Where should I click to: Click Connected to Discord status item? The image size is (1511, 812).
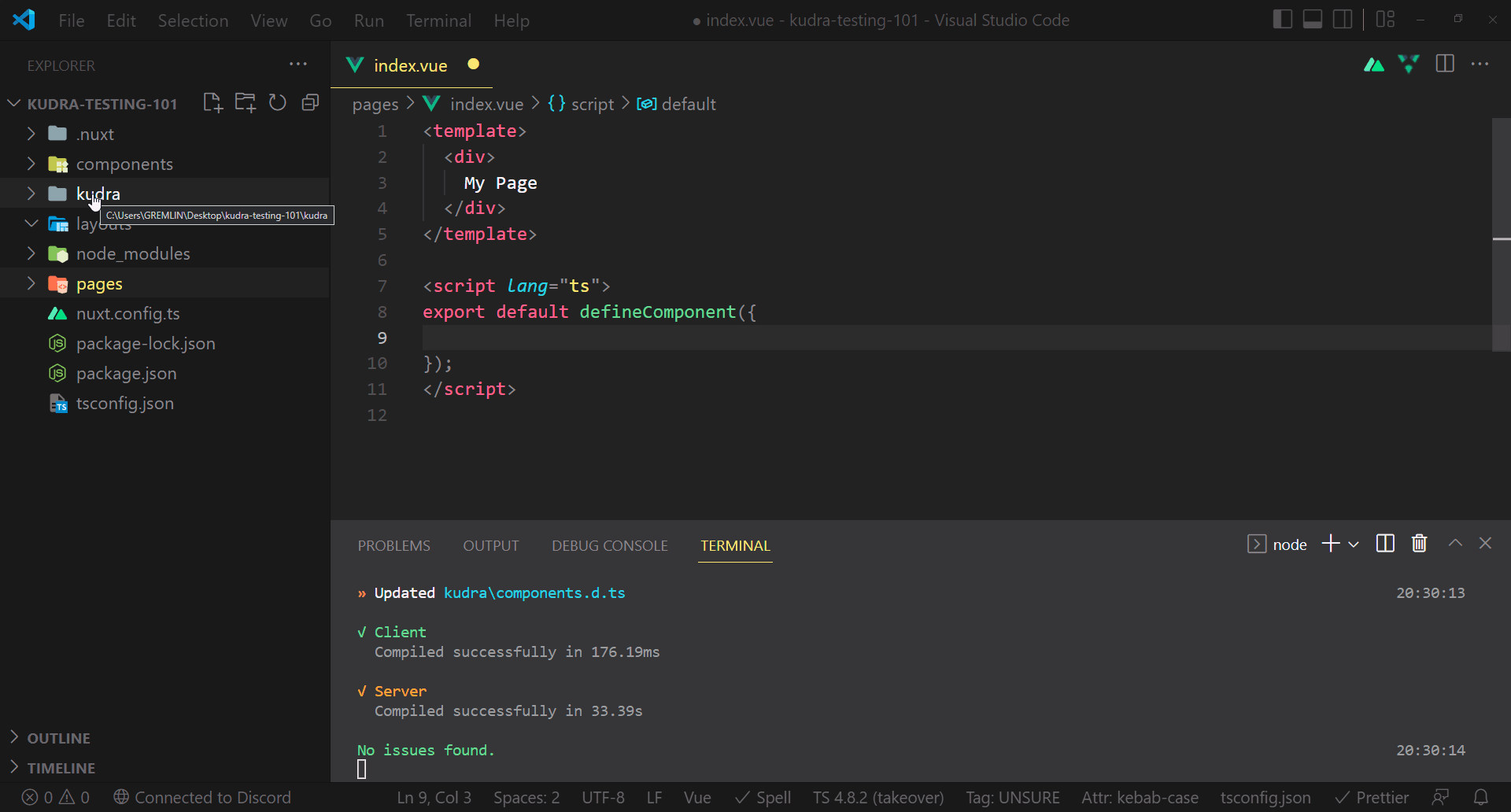[x=202, y=798]
